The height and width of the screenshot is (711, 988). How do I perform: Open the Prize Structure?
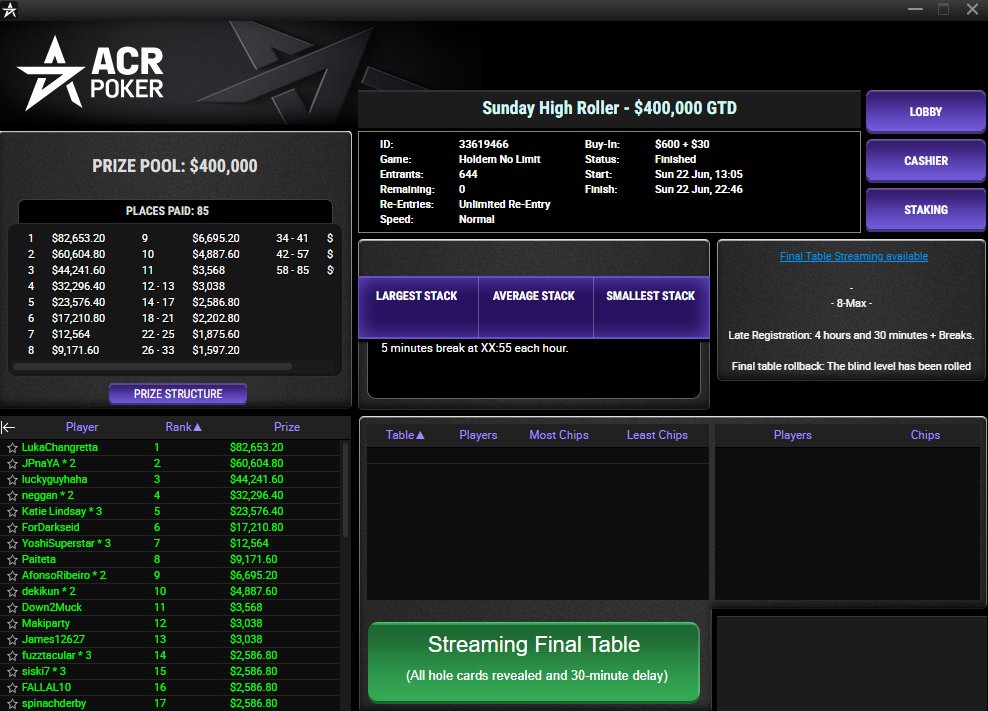(x=178, y=394)
